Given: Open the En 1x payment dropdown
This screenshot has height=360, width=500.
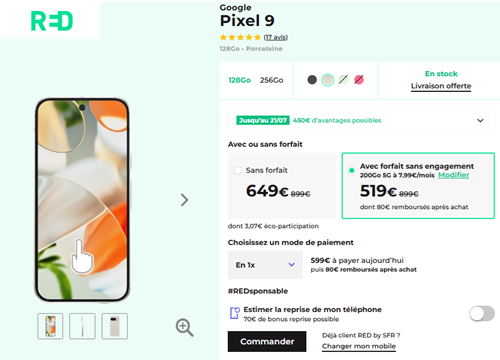Looking at the screenshot, I should (265, 265).
